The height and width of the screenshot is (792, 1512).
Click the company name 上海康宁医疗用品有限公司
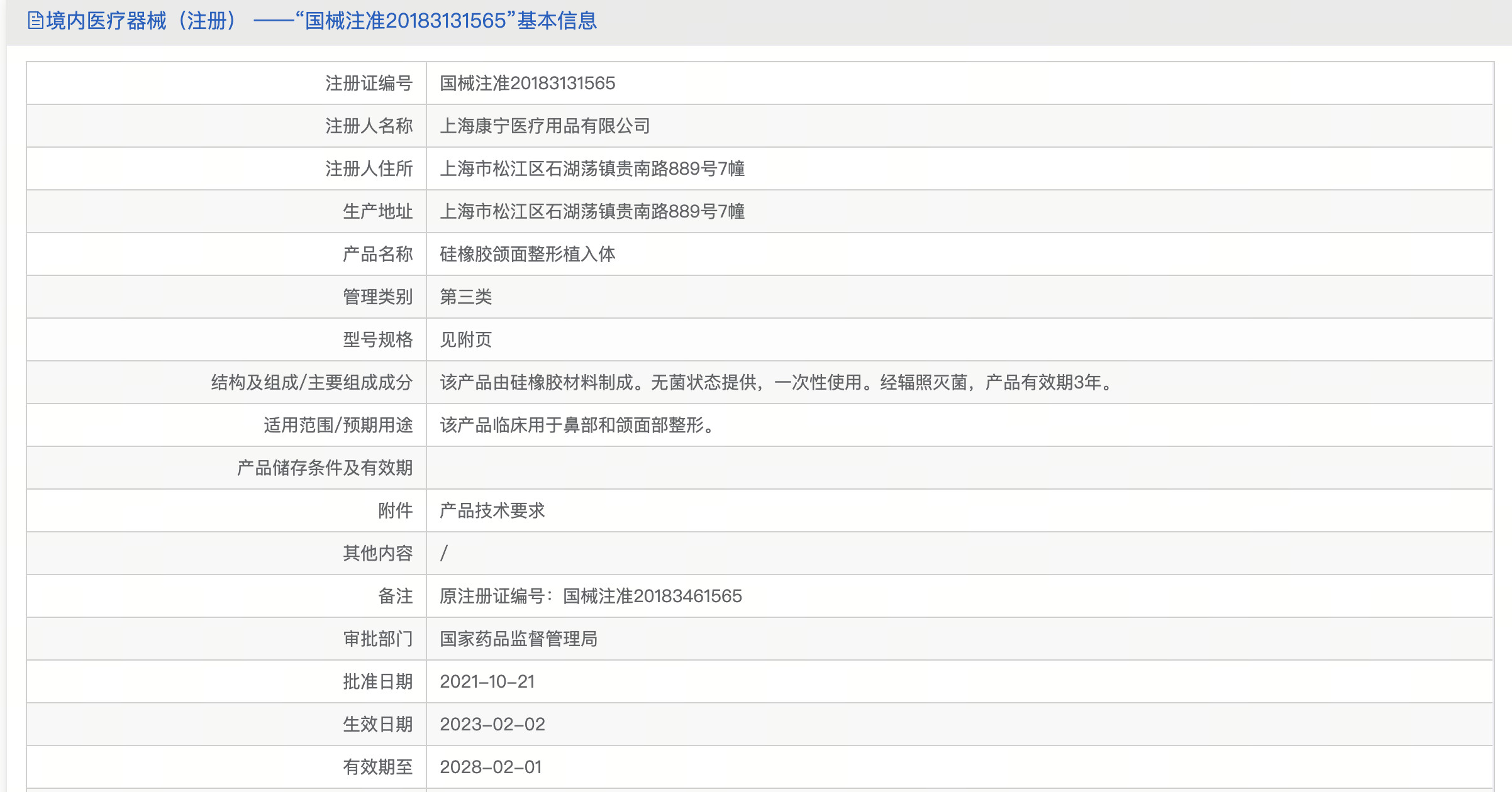tap(545, 126)
